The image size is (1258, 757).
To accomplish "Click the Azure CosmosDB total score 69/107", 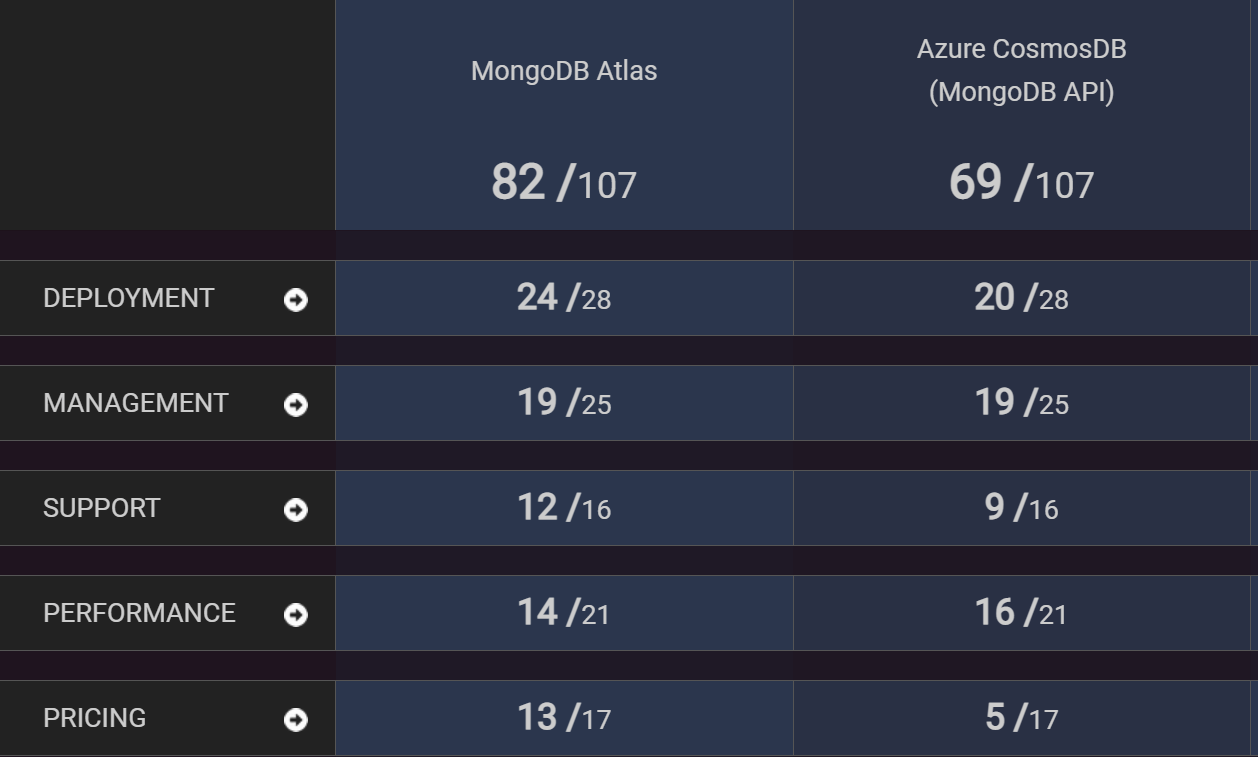I will point(1022,183).
